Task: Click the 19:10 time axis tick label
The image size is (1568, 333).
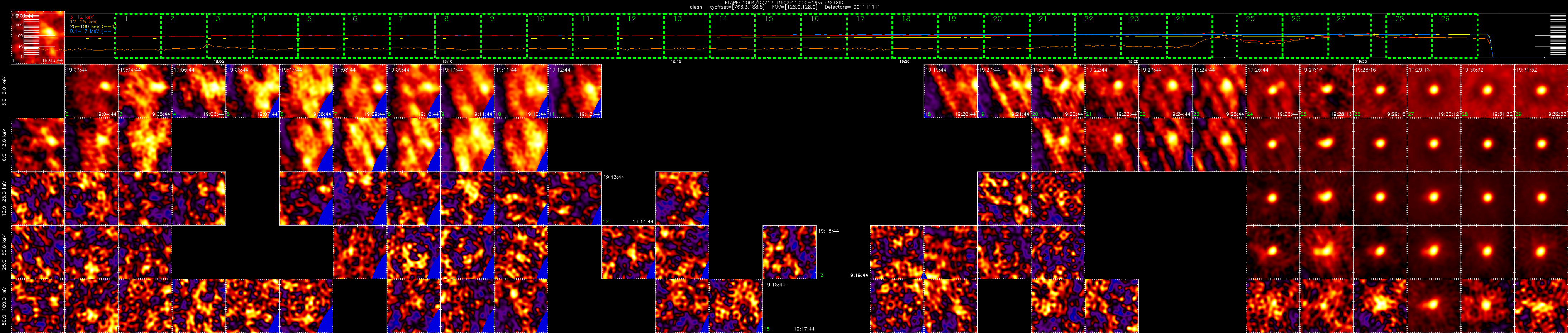Action: [x=447, y=62]
